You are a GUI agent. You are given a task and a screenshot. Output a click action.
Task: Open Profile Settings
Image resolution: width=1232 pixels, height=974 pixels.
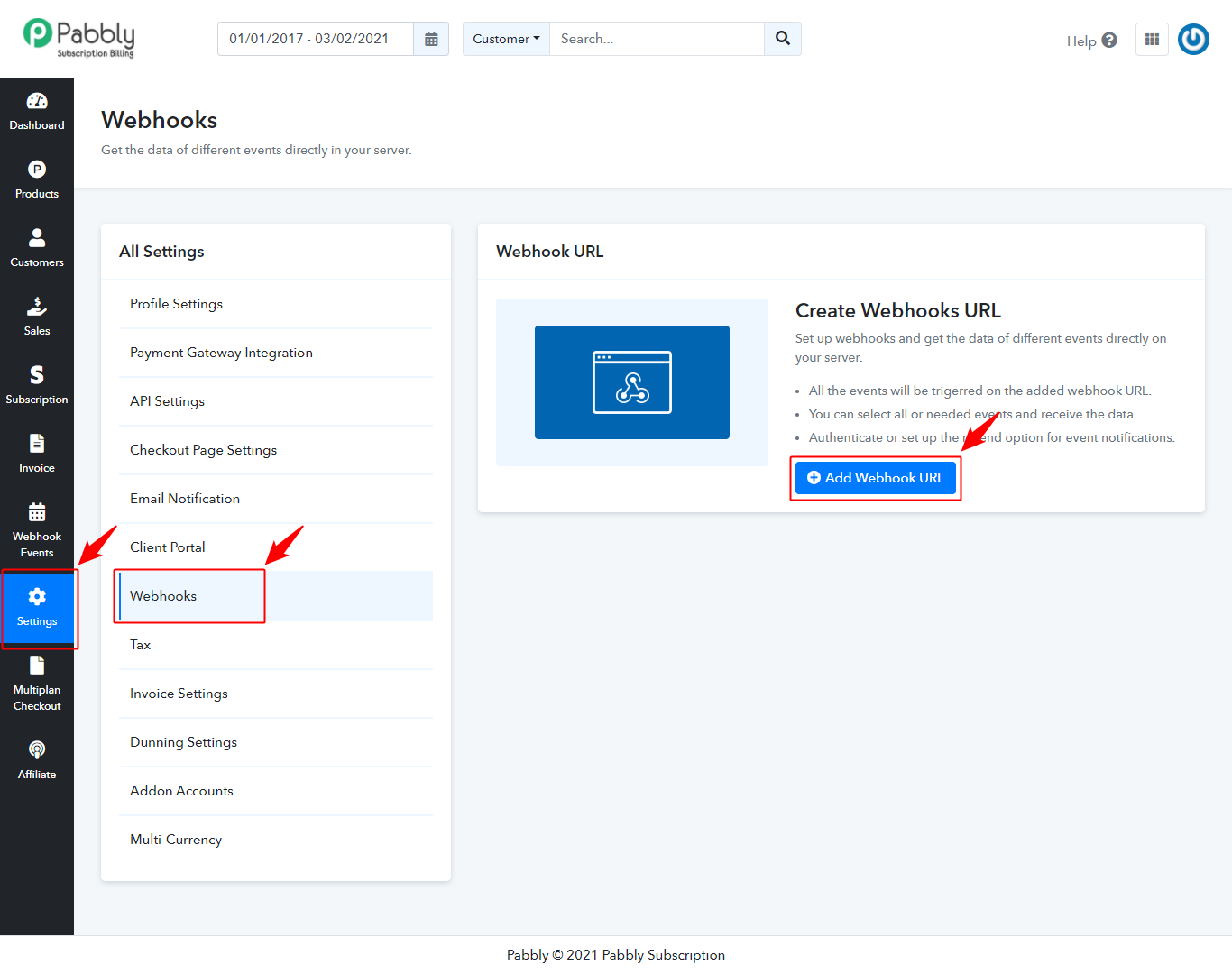(276, 304)
